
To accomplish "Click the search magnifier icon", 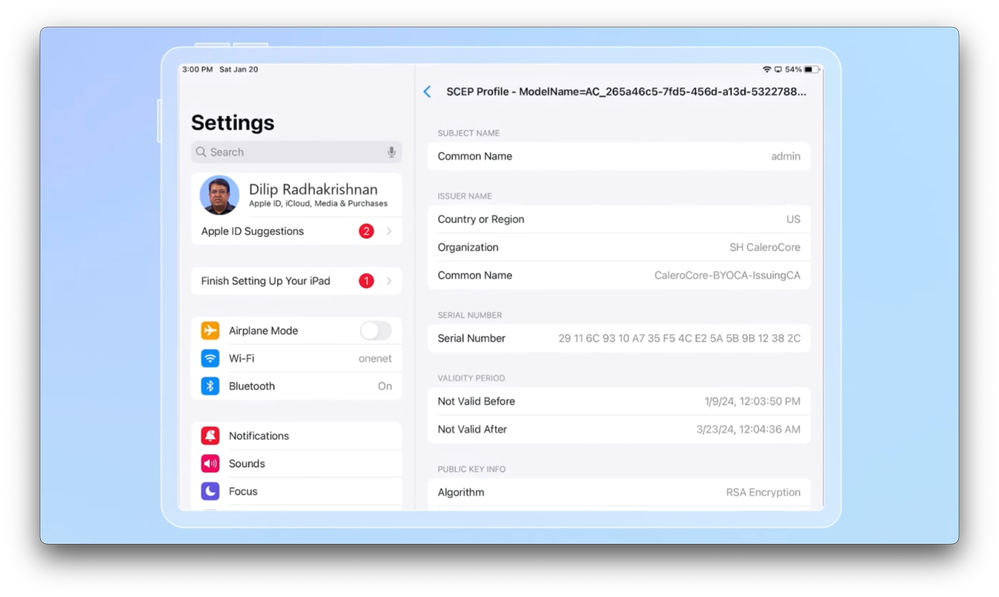I will tap(201, 152).
